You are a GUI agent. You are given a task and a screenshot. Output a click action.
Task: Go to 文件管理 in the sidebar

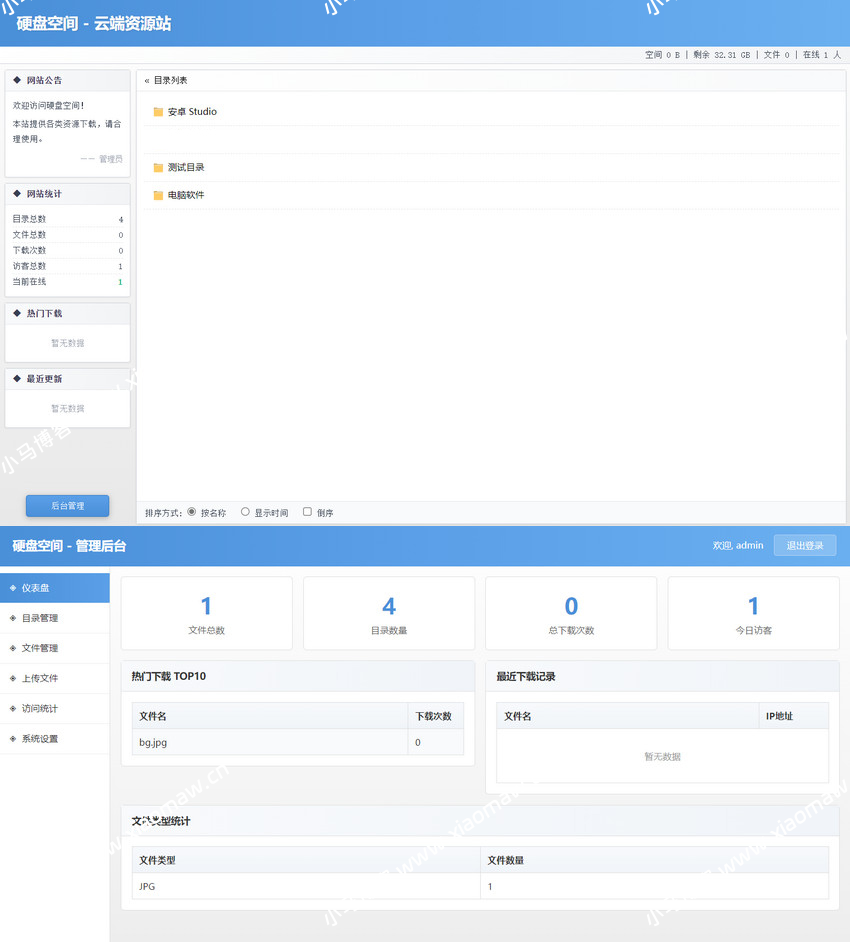40,648
